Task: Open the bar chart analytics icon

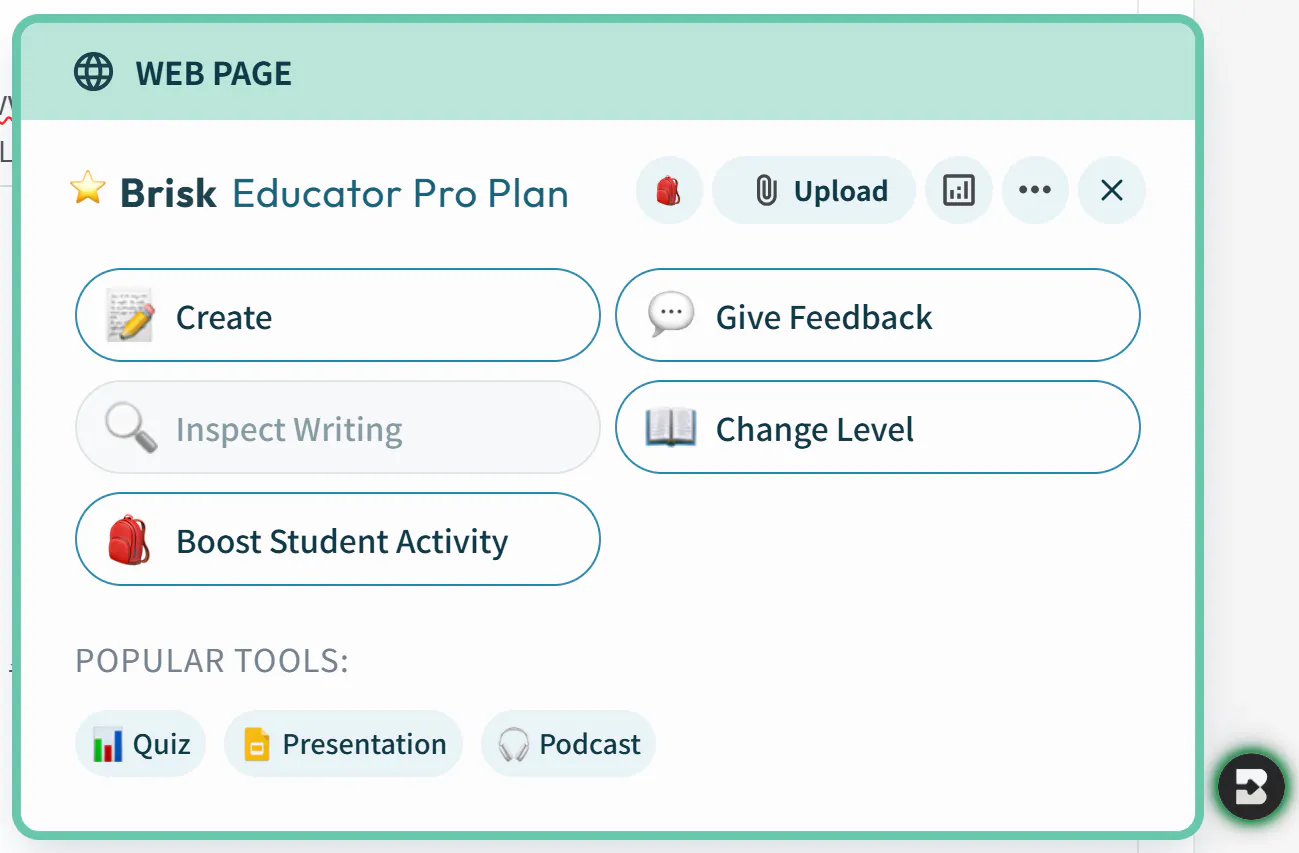Action: [x=959, y=190]
